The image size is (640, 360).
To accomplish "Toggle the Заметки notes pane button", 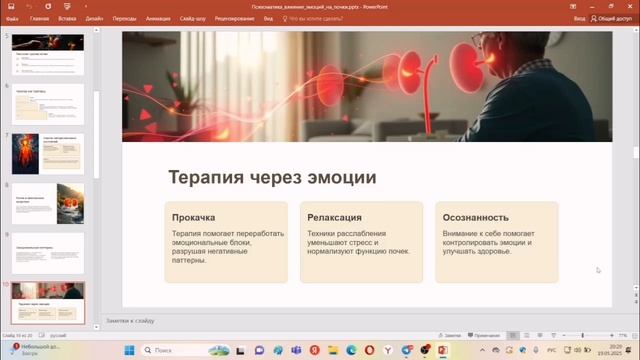I will click(x=449, y=336).
